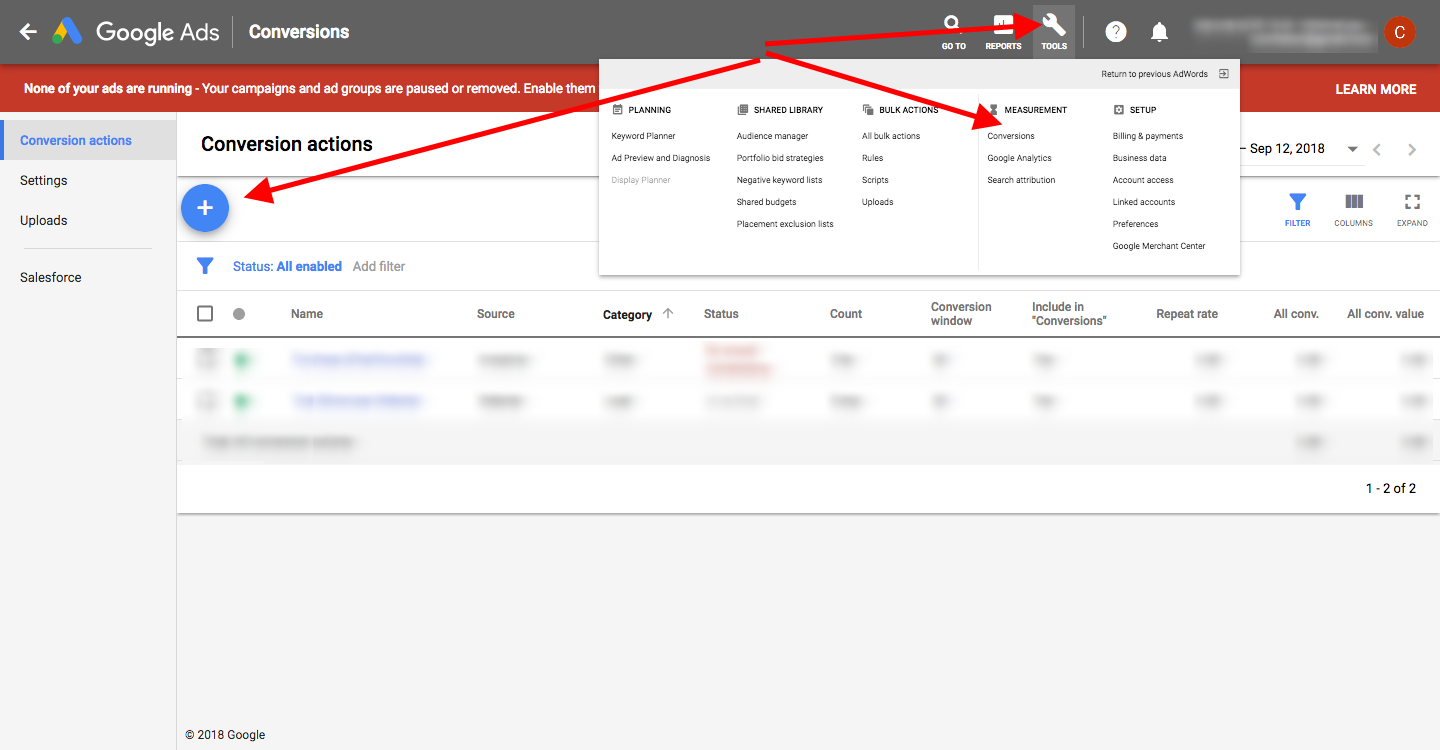
Task: Check the second conversion action row
Action: (x=205, y=401)
